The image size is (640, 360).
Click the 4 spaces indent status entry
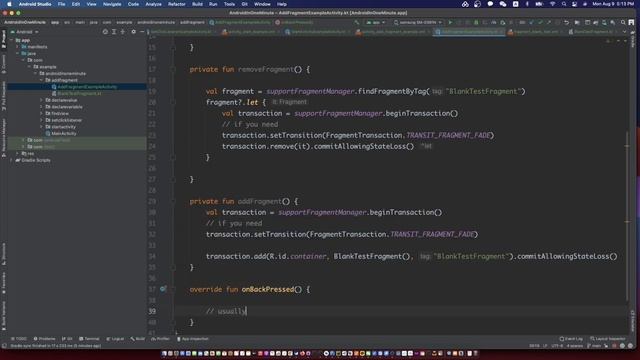(x=575, y=346)
